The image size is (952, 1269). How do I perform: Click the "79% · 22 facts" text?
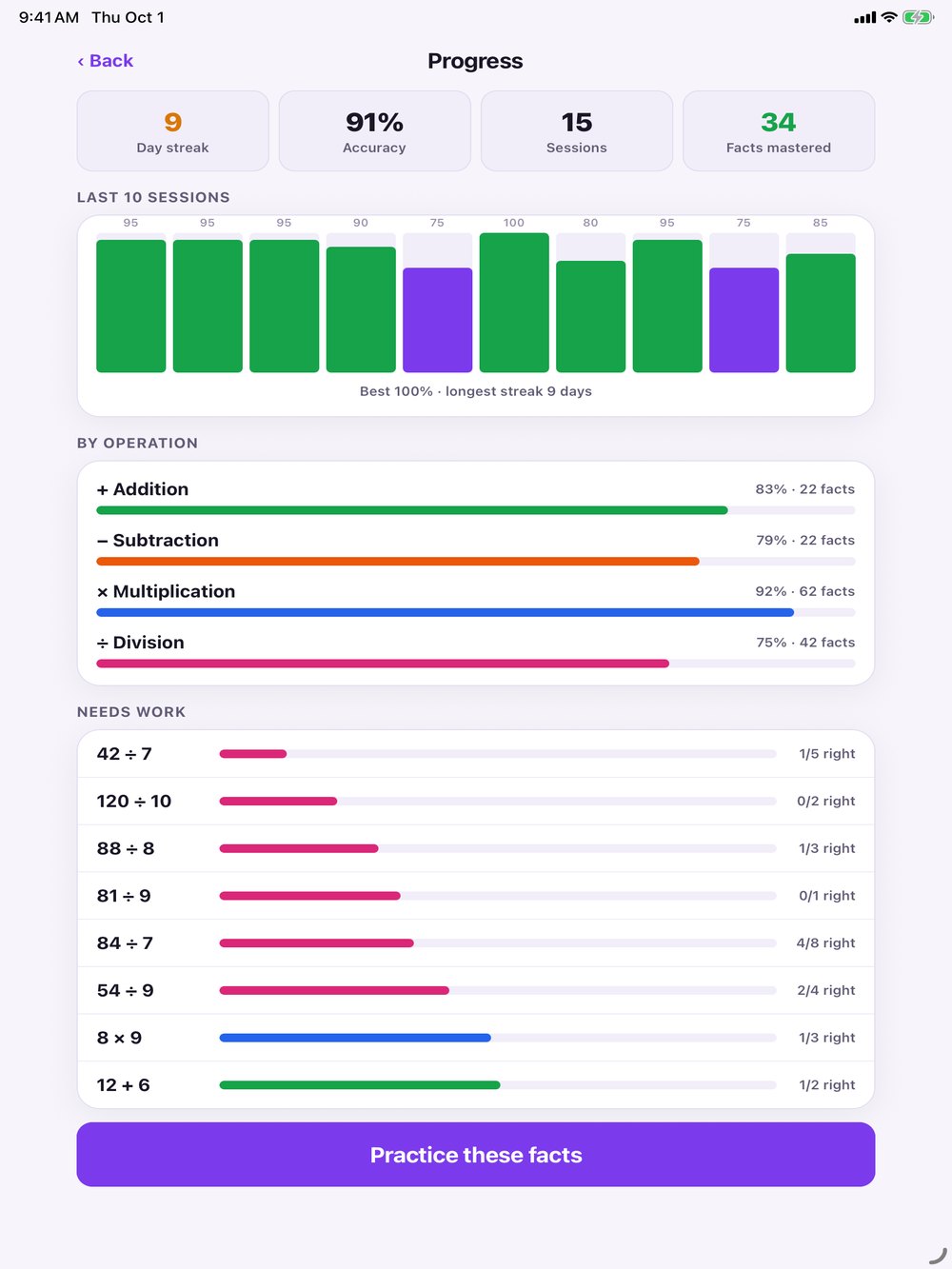tap(805, 540)
